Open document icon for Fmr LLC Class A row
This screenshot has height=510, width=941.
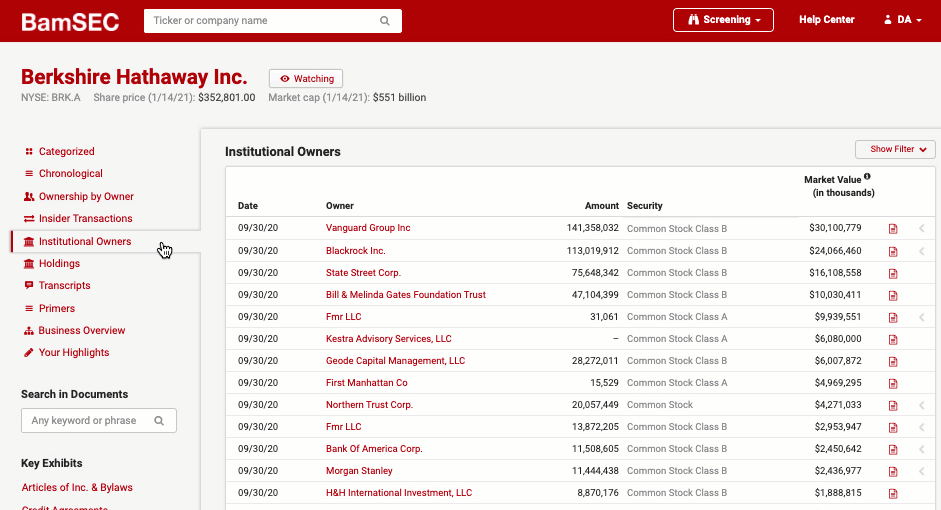[893, 317]
